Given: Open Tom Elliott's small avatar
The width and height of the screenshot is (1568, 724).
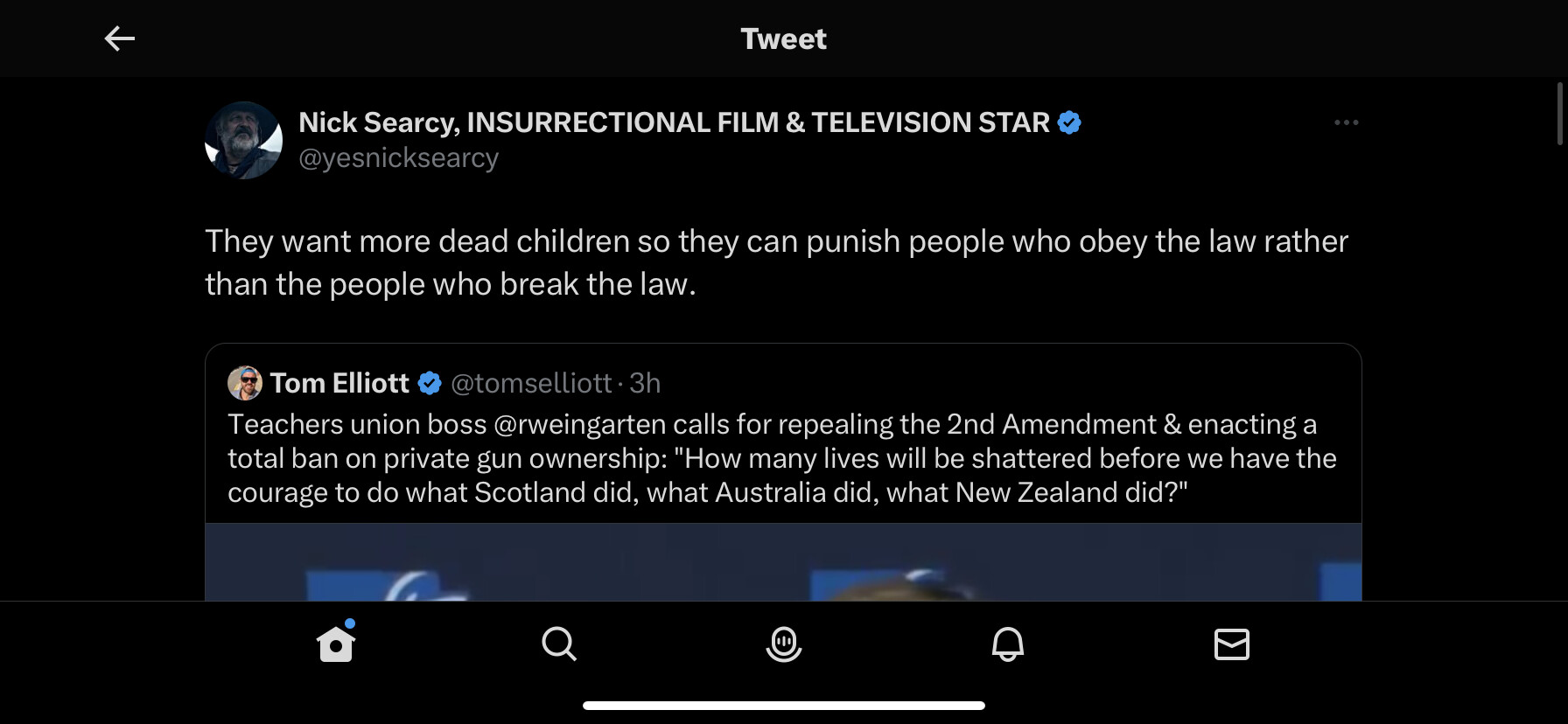Looking at the screenshot, I should tap(245, 383).
